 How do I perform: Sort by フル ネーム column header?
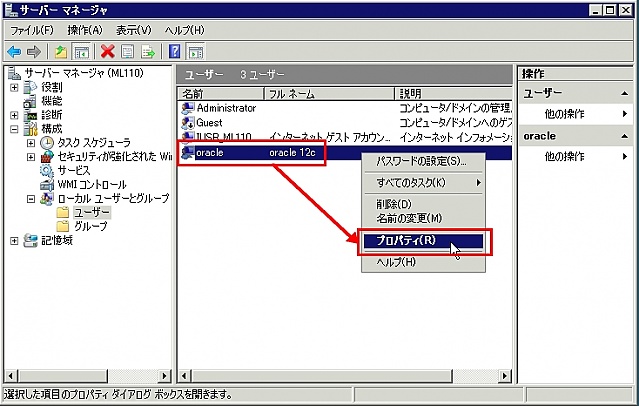(329, 94)
